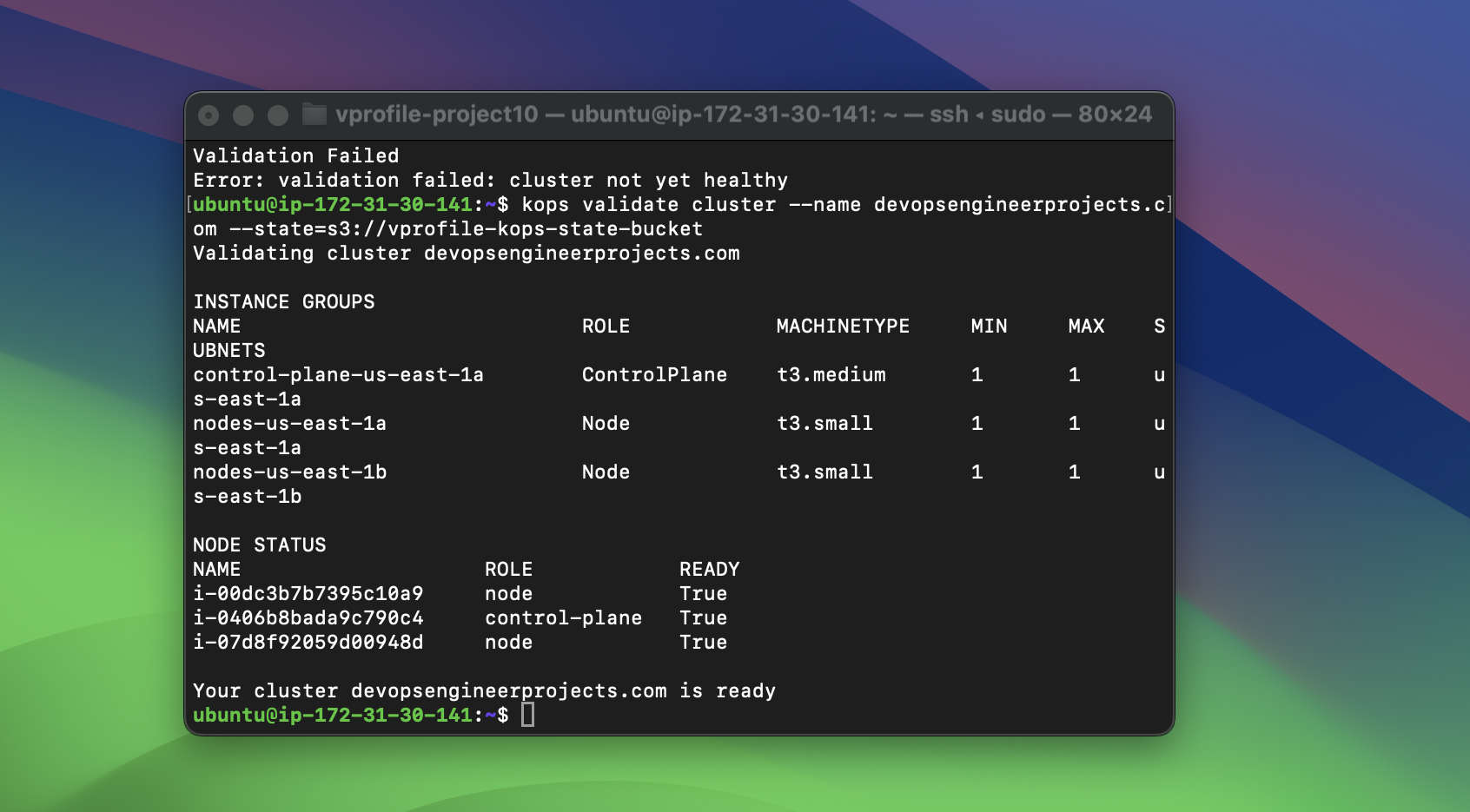
Task: Select the s3://vprofile-kops-state-bucket text
Action: click(x=515, y=228)
